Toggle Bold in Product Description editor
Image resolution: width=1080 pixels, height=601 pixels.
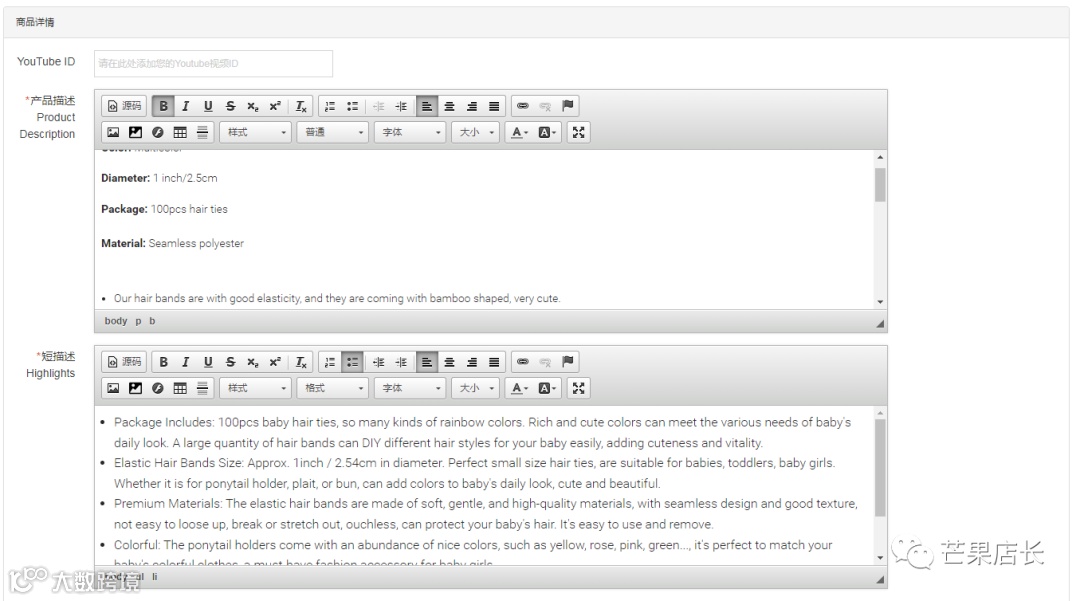[x=163, y=106]
